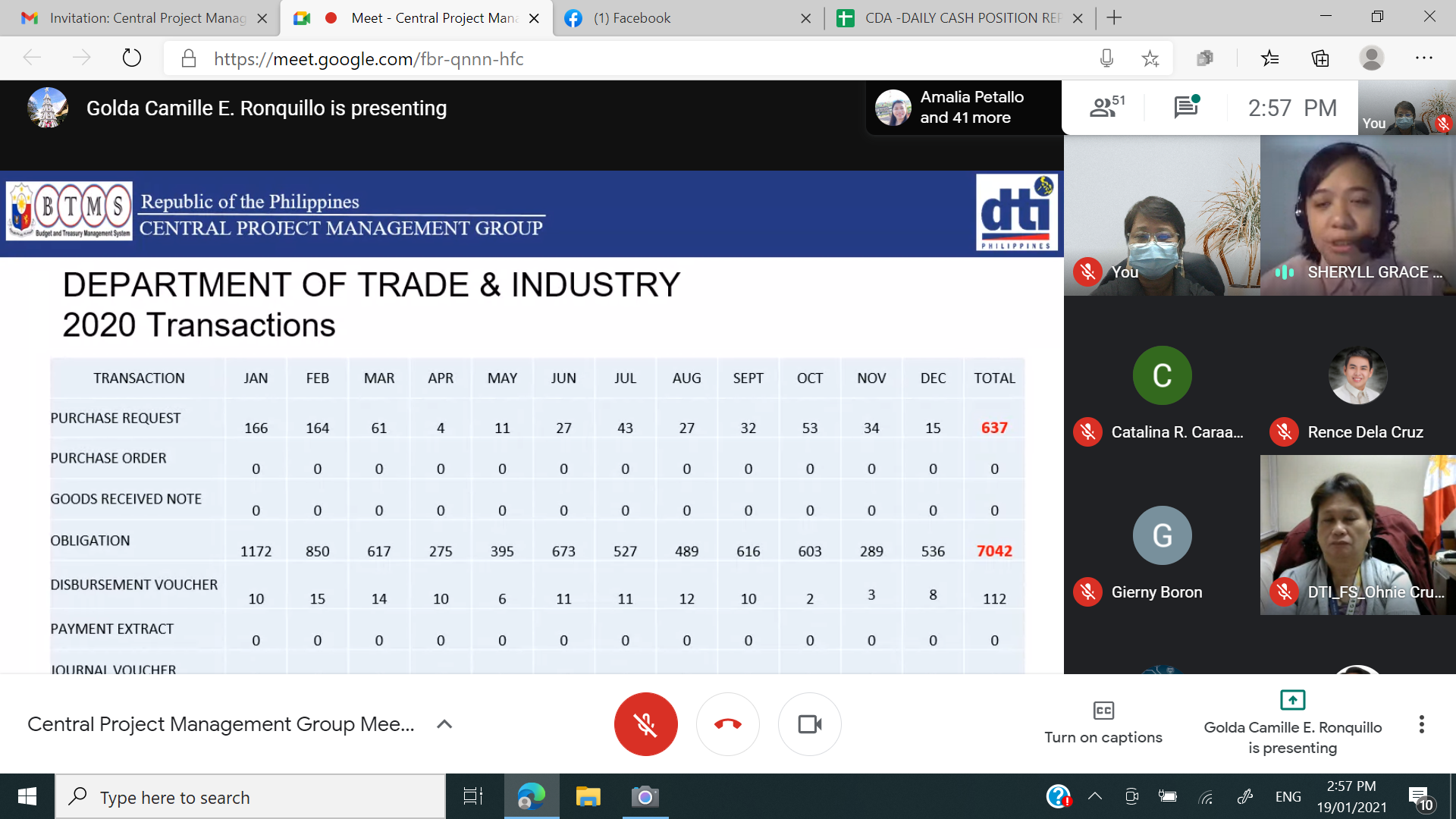The height and width of the screenshot is (819, 1456).
Task: Leave the call with the hang-up button
Action: click(x=728, y=724)
